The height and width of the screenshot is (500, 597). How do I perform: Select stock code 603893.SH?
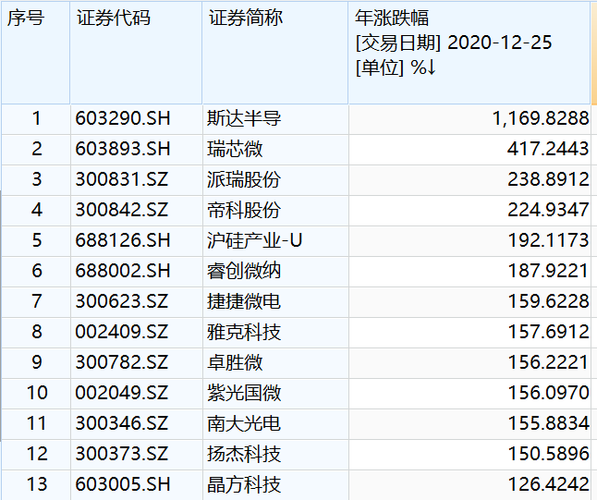pos(123,149)
